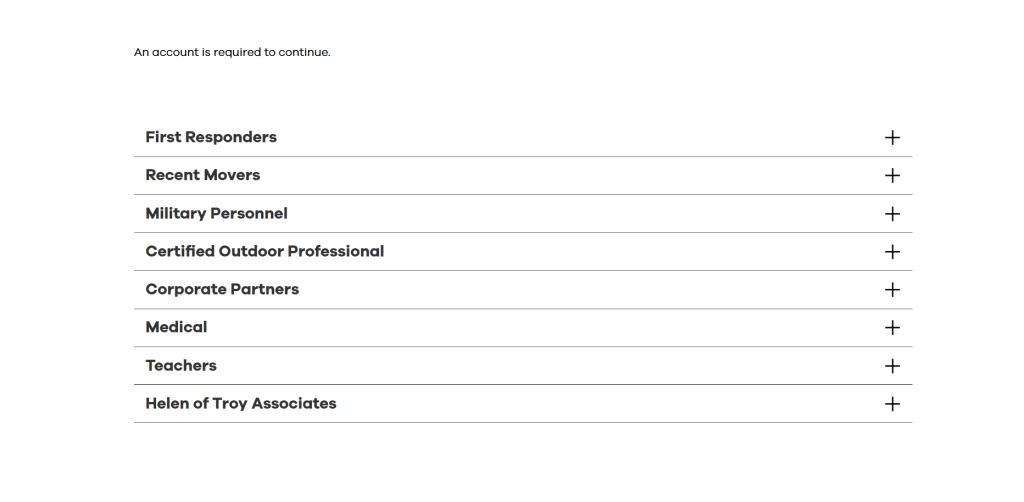Click Certified Outdoor Professional's plus icon
The width and height of the screenshot is (1024, 502).
[892, 252]
